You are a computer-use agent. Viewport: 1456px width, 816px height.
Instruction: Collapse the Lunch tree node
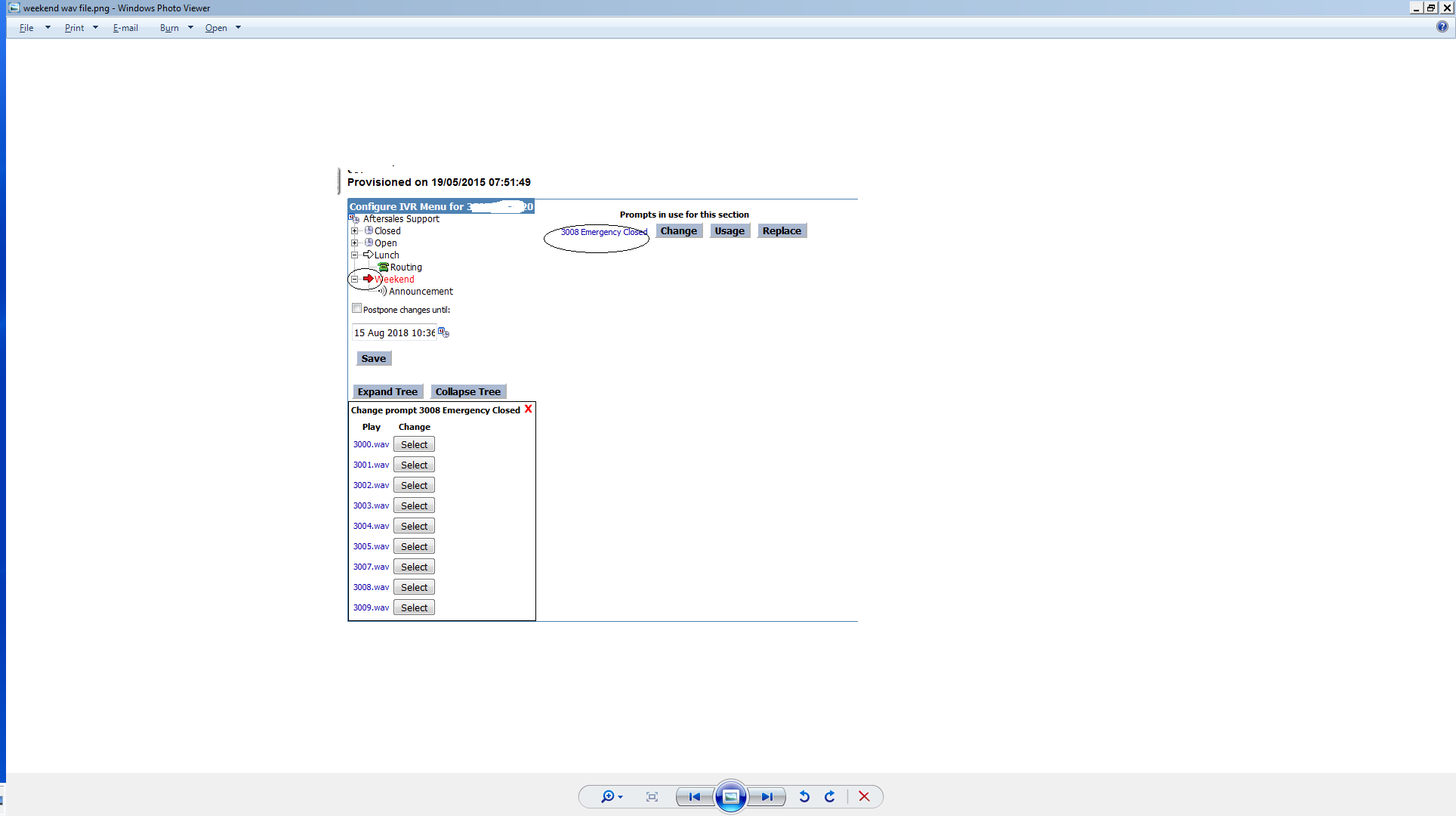[x=354, y=255]
